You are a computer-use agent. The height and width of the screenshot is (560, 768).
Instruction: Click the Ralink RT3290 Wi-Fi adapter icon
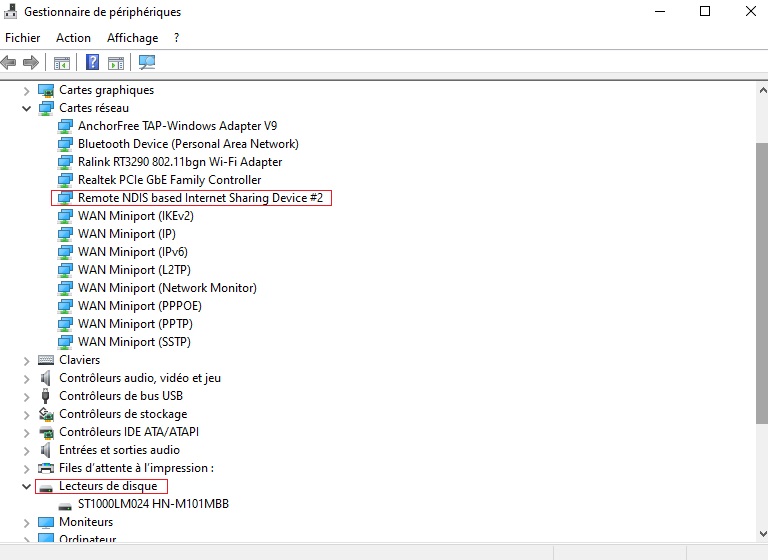65,162
